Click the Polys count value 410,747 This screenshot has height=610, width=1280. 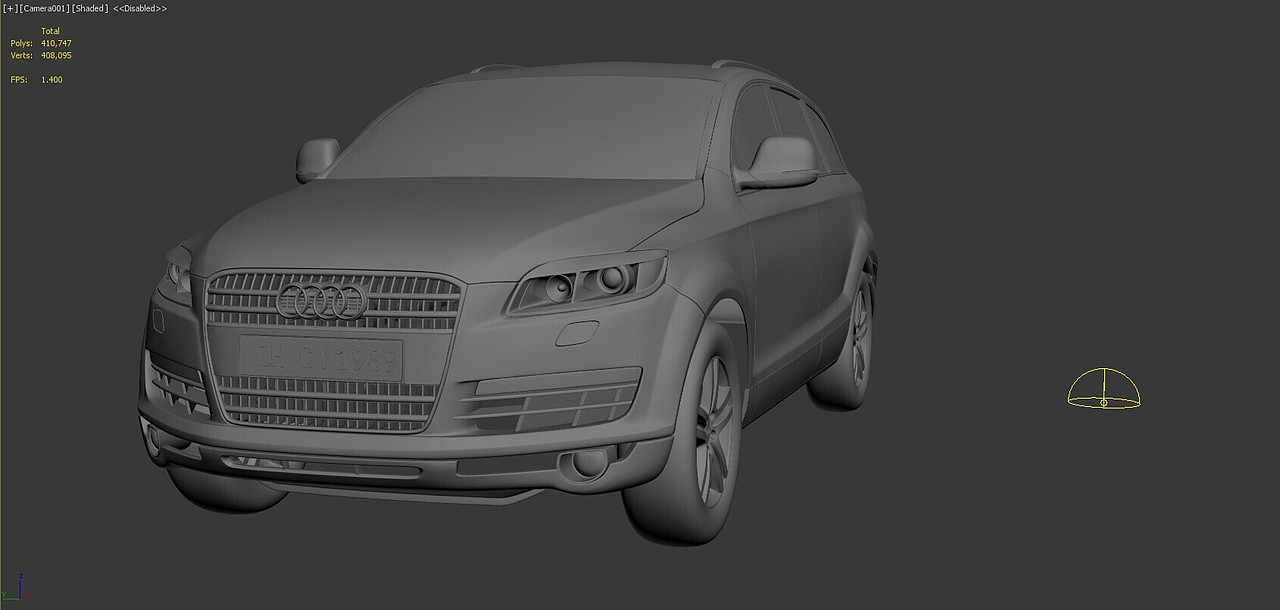pyautogui.click(x=56, y=43)
